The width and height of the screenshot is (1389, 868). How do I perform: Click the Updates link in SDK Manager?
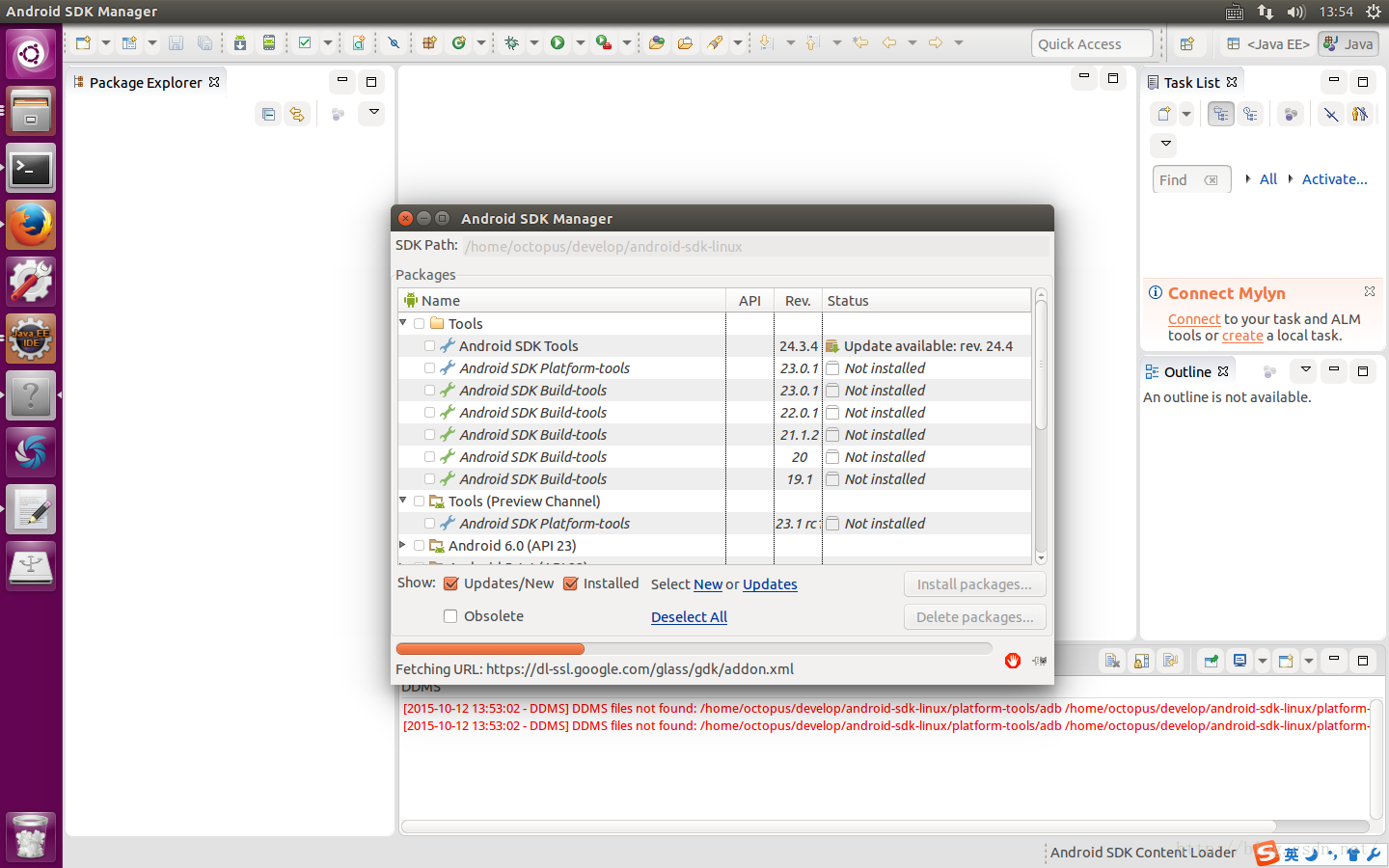coord(770,584)
